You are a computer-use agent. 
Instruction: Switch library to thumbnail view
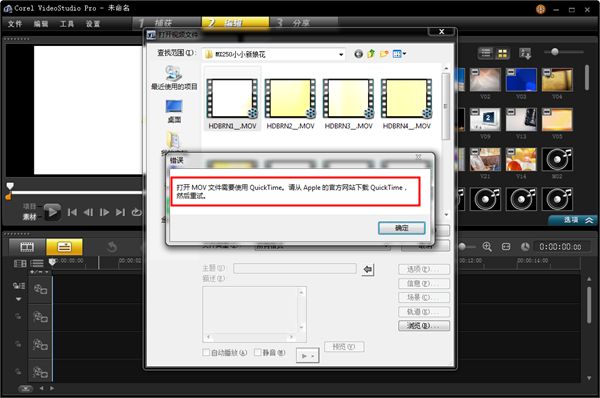(x=502, y=53)
